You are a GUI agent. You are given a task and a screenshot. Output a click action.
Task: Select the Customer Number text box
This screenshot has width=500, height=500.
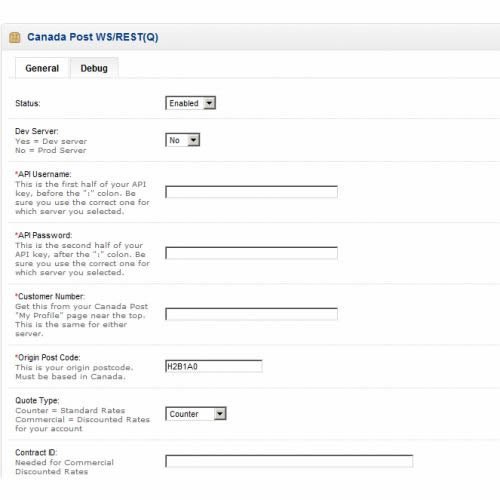[251, 314]
